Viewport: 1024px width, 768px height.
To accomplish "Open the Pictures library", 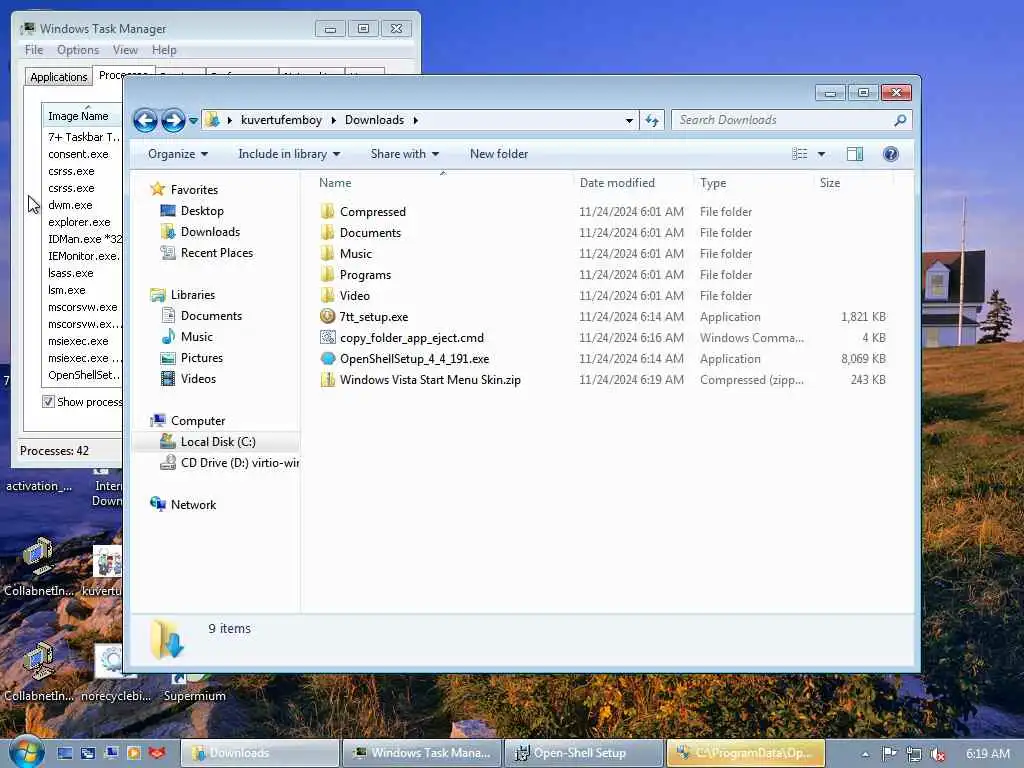I will [x=201, y=358].
